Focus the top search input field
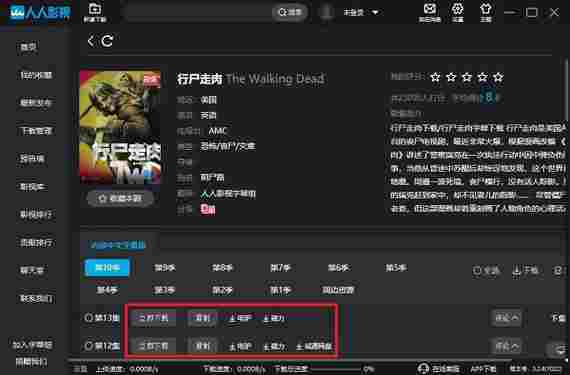Viewport: 570px width, 375px height. click(x=198, y=12)
